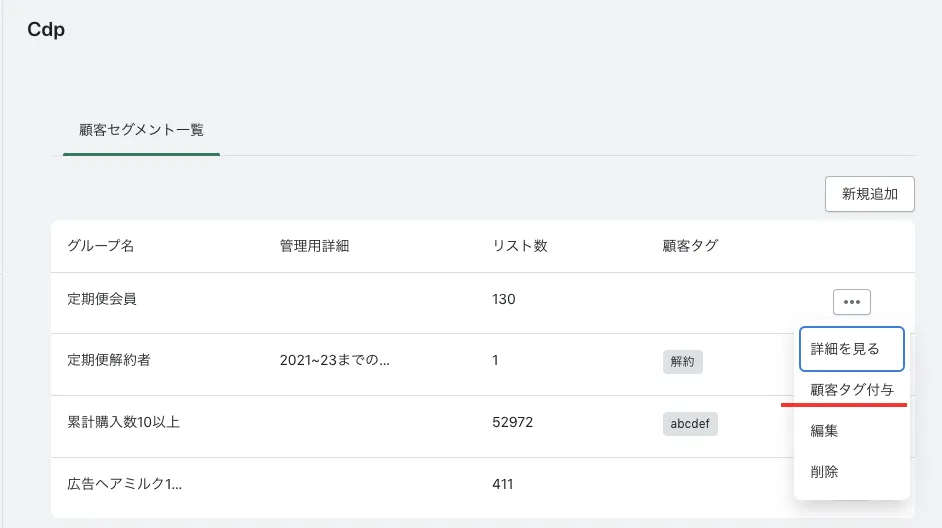This screenshot has width=942, height=528.
Task: Click the 解約 customer tag badge
Action: (x=682, y=362)
